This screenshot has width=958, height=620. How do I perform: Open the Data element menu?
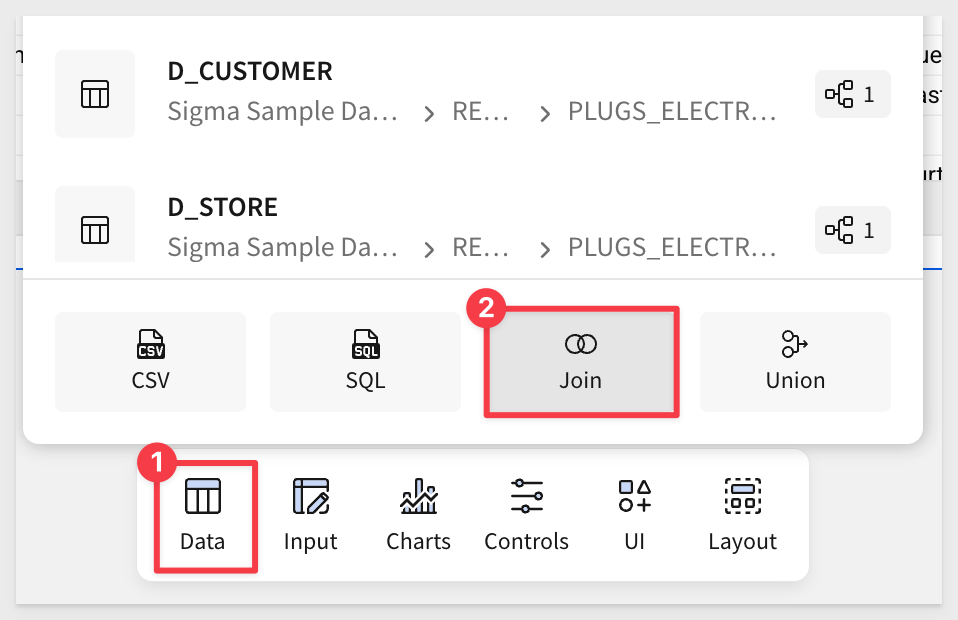[x=203, y=515]
